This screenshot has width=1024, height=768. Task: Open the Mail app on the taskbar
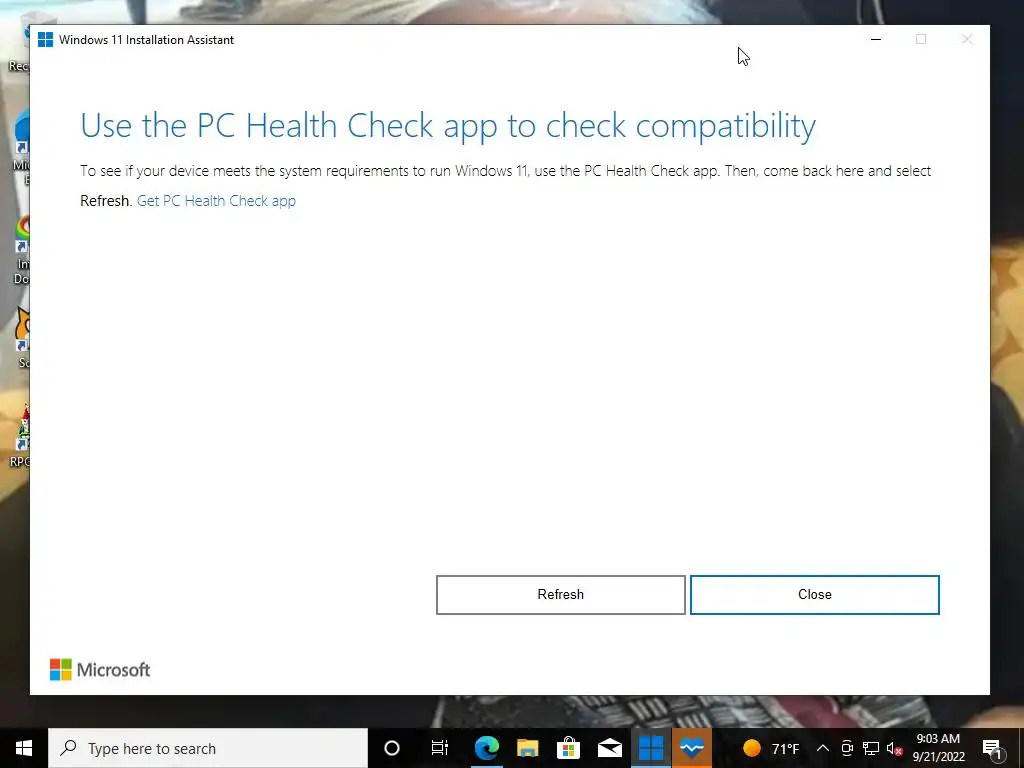click(610, 748)
